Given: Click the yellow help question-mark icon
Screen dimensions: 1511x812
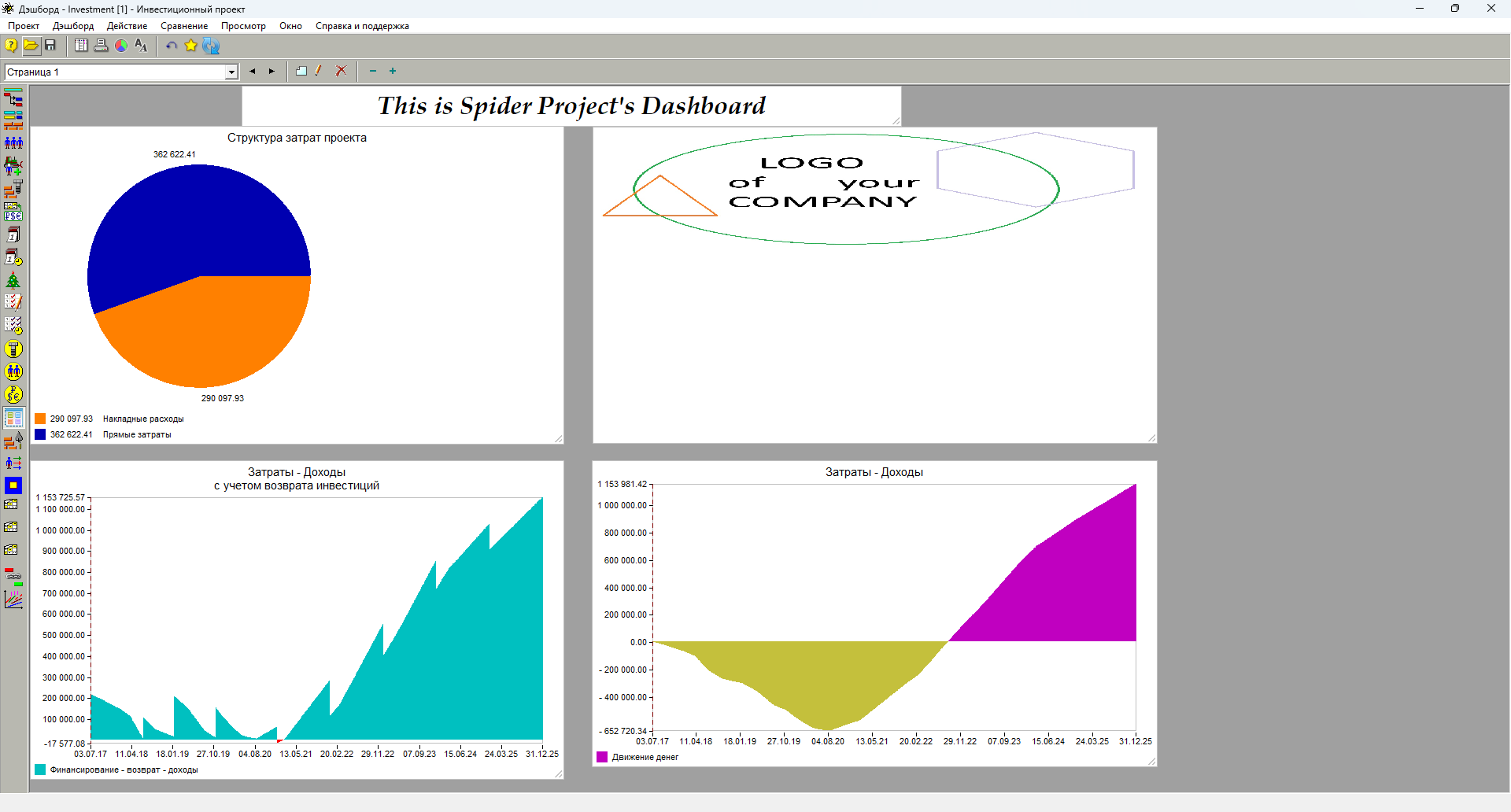Looking at the screenshot, I should [x=11, y=46].
